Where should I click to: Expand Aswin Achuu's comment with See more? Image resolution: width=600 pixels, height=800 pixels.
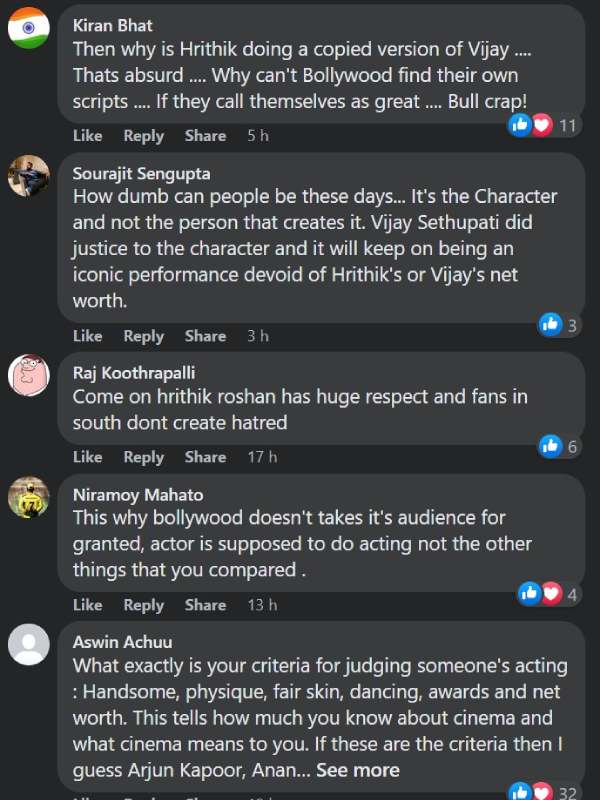(358, 770)
